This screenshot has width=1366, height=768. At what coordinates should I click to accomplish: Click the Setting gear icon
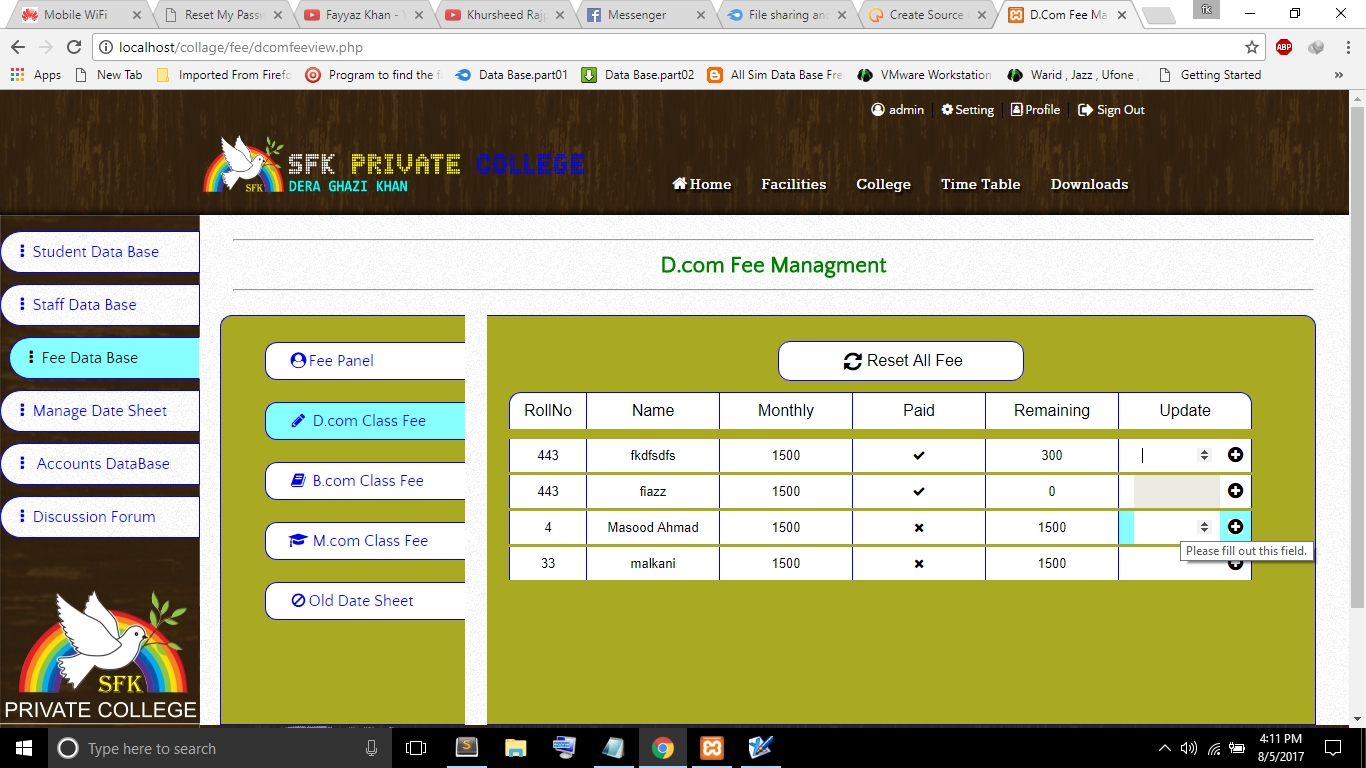click(x=947, y=110)
